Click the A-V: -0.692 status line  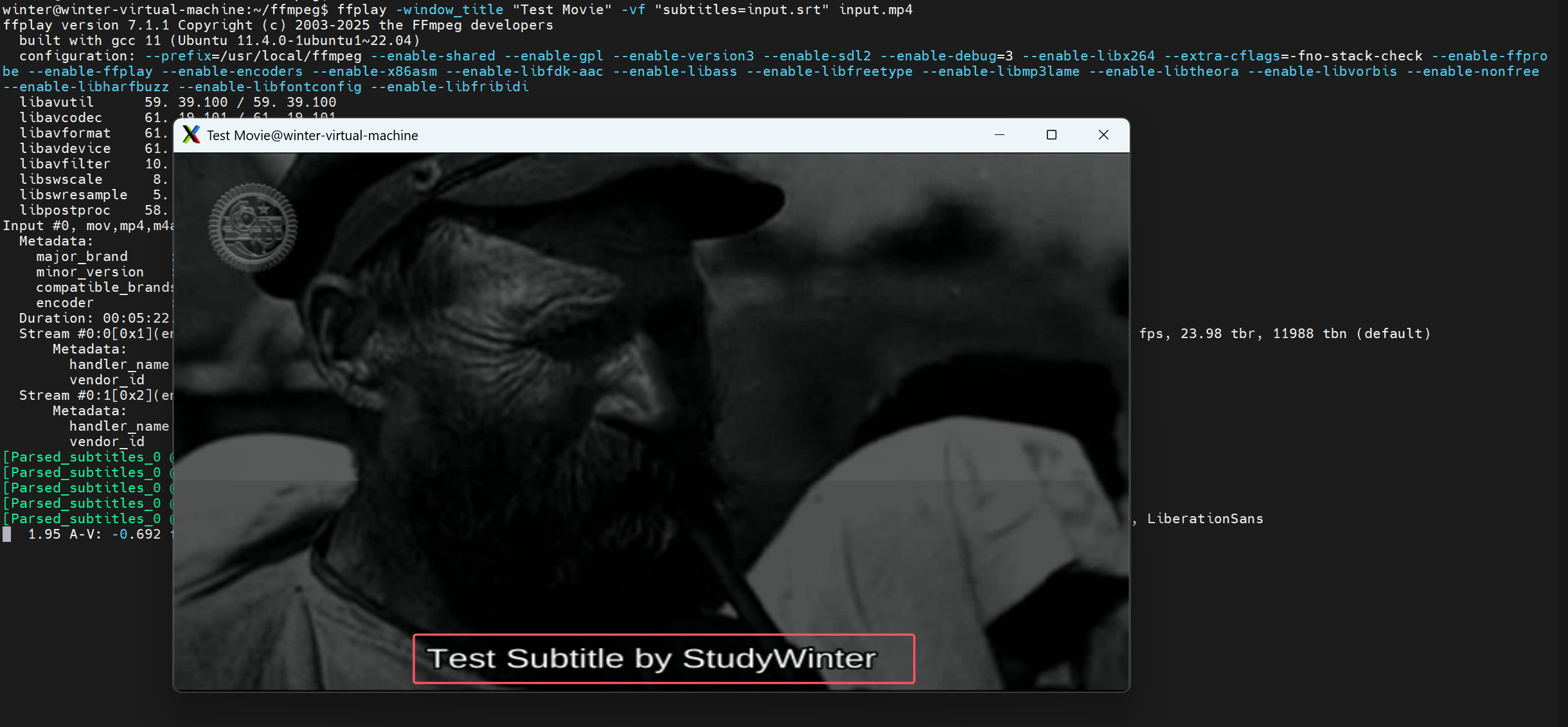(x=114, y=534)
